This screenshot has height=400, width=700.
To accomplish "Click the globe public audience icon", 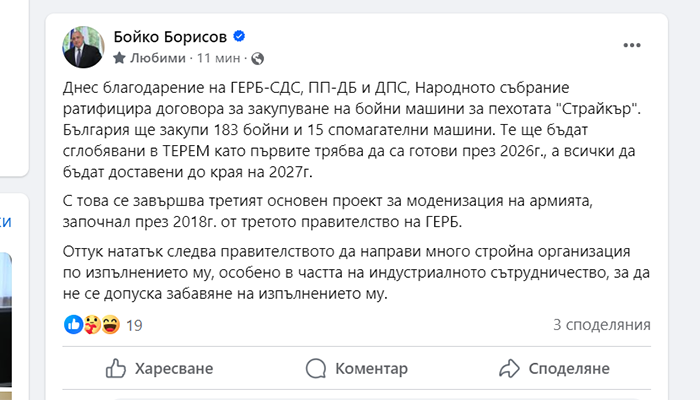I will (x=258, y=58).
